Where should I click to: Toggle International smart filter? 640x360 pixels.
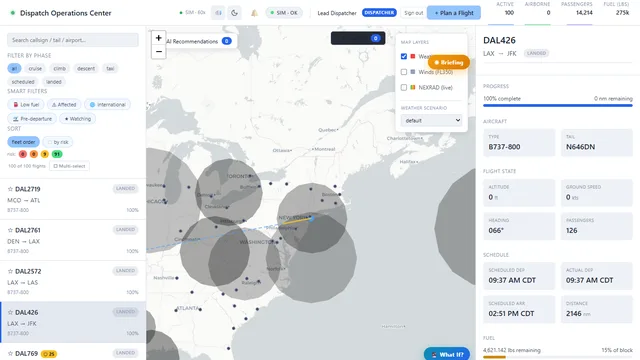pos(108,104)
